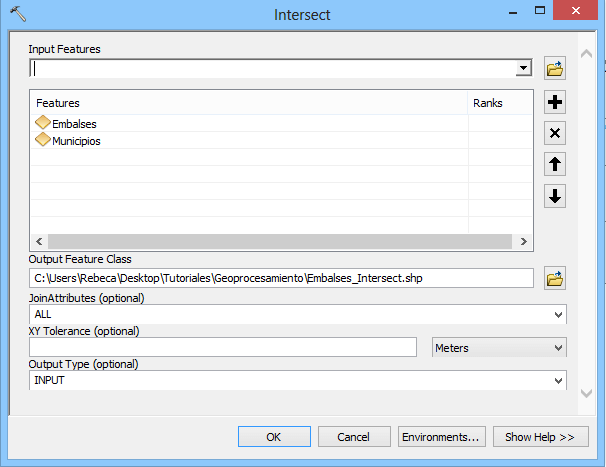Viewport: 606px width, 467px height.
Task: Click the Features column header
Action: tap(58, 103)
